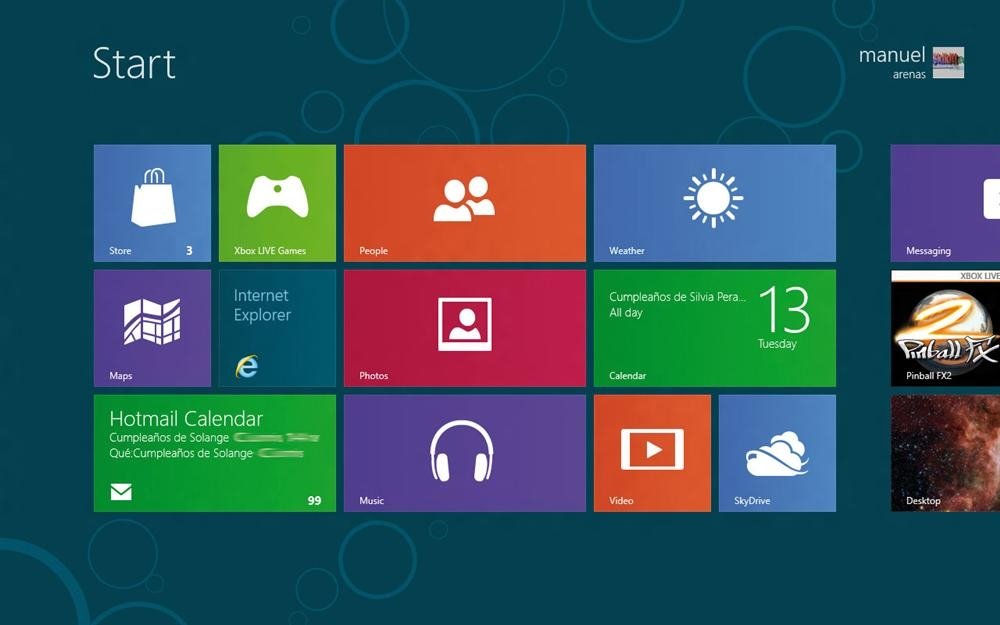Click the manuel user account picture
The height and width of the screenshot is (625, 1000).
948,62
